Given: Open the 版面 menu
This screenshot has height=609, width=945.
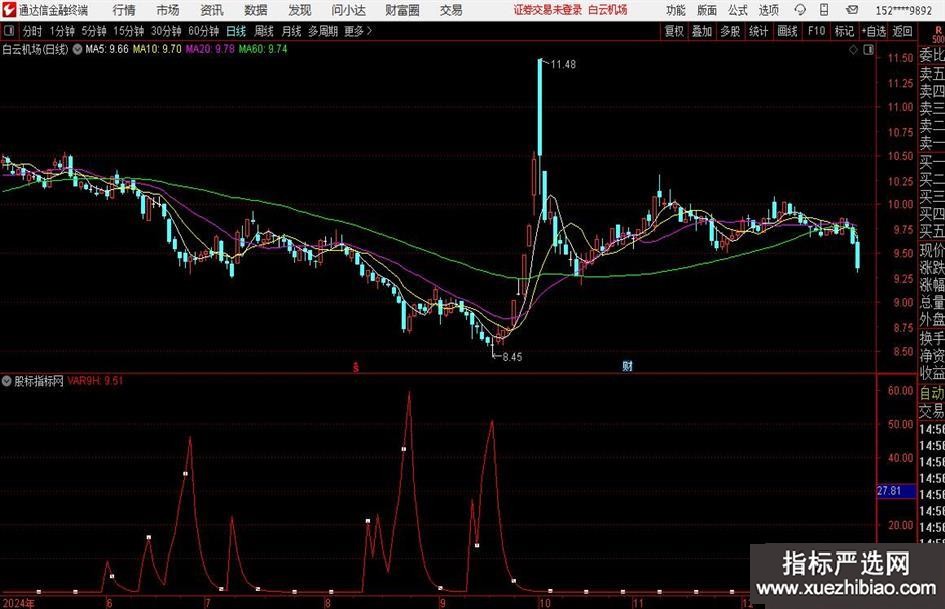Looking at the screenshot, I should coord(707,10).
